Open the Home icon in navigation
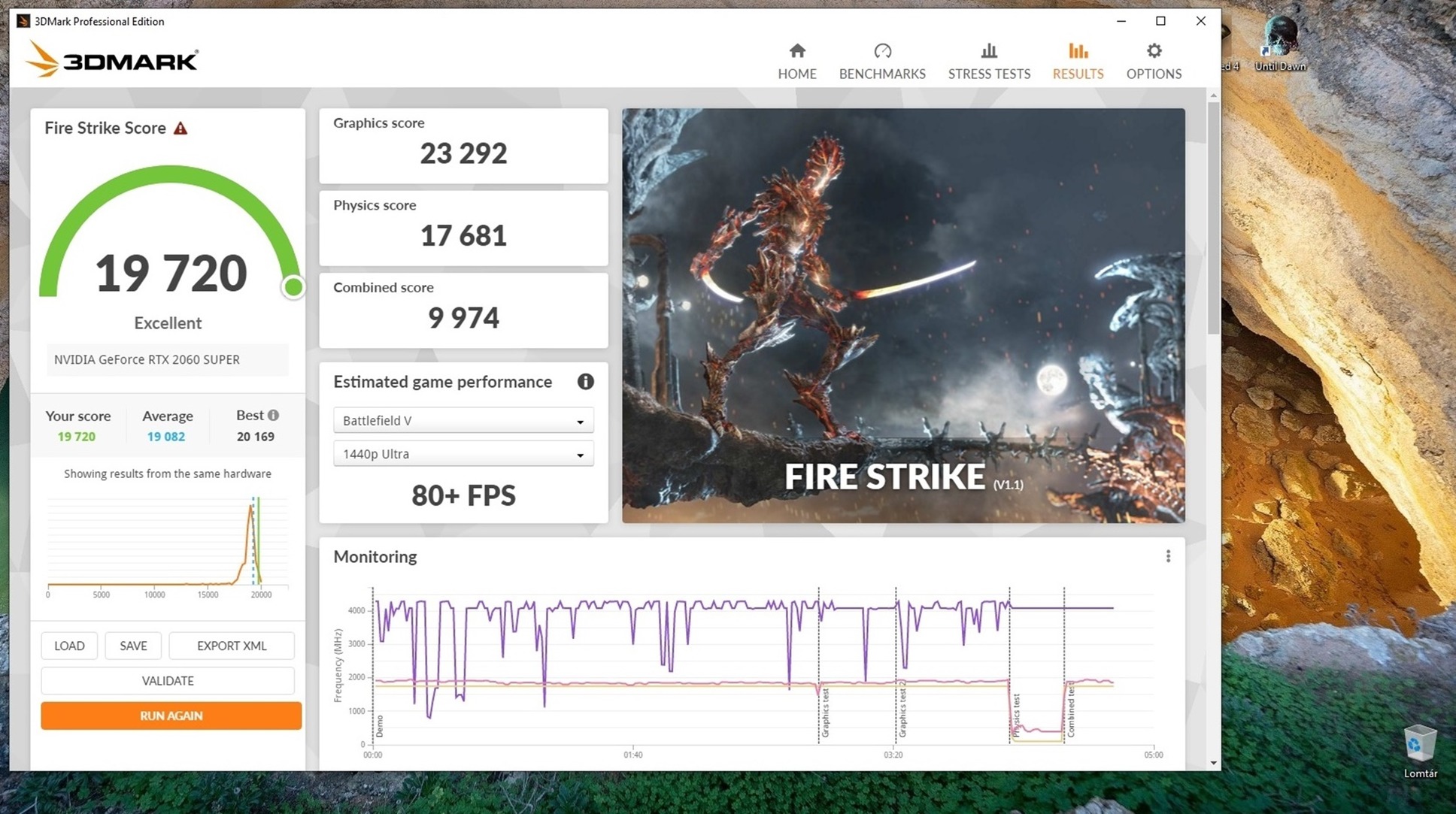The image size is (1456, 814). [x=797, y=51]
